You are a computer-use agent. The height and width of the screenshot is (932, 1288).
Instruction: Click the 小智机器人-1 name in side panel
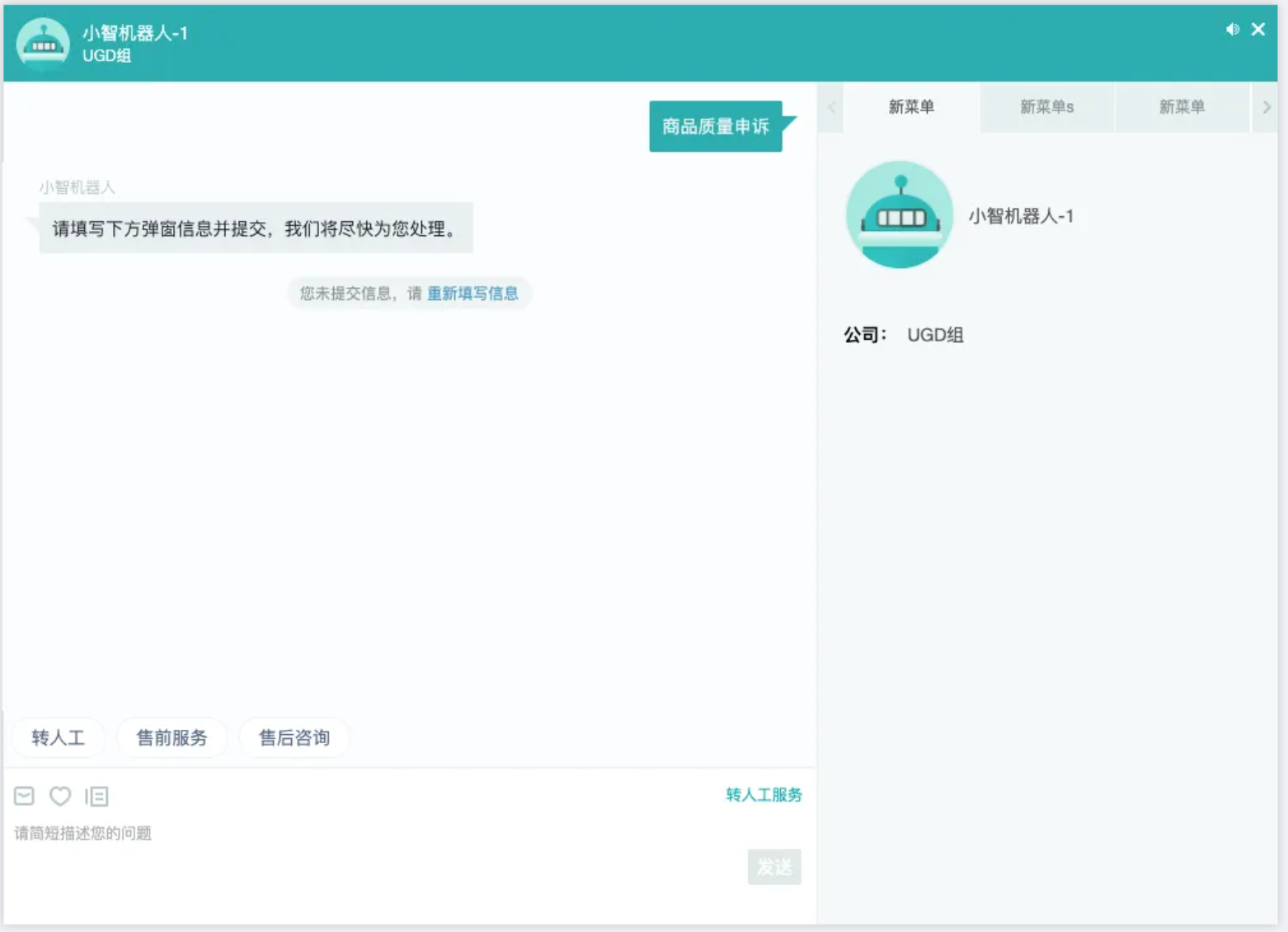1021,216
